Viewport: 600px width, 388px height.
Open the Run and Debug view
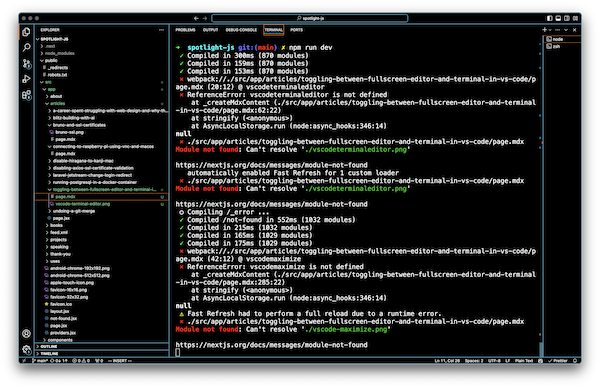coord(26,79)
